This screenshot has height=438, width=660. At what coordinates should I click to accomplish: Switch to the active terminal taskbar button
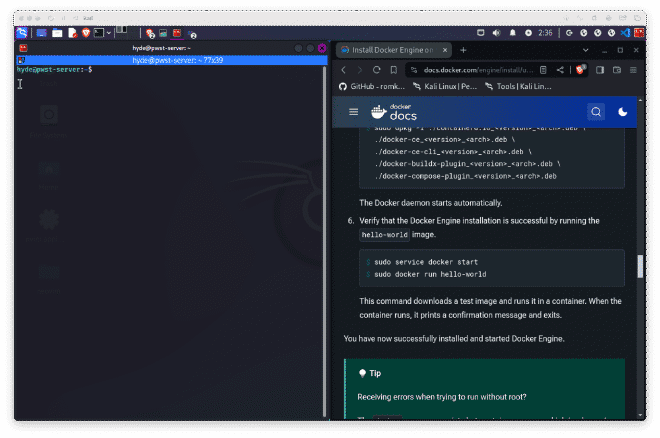[x=177, y=33]
